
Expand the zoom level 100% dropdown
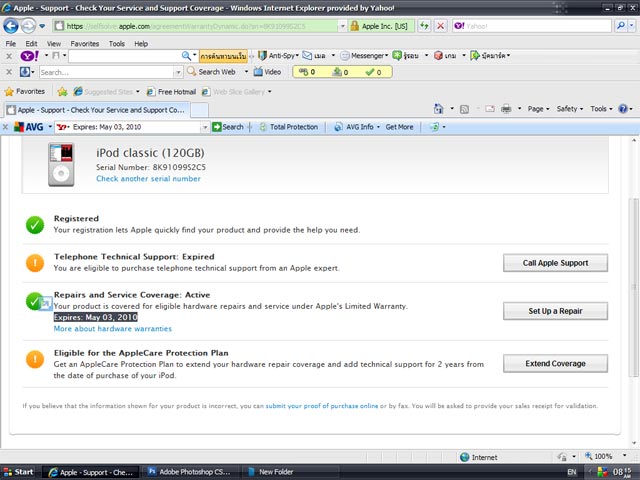[x=624, y=455]
